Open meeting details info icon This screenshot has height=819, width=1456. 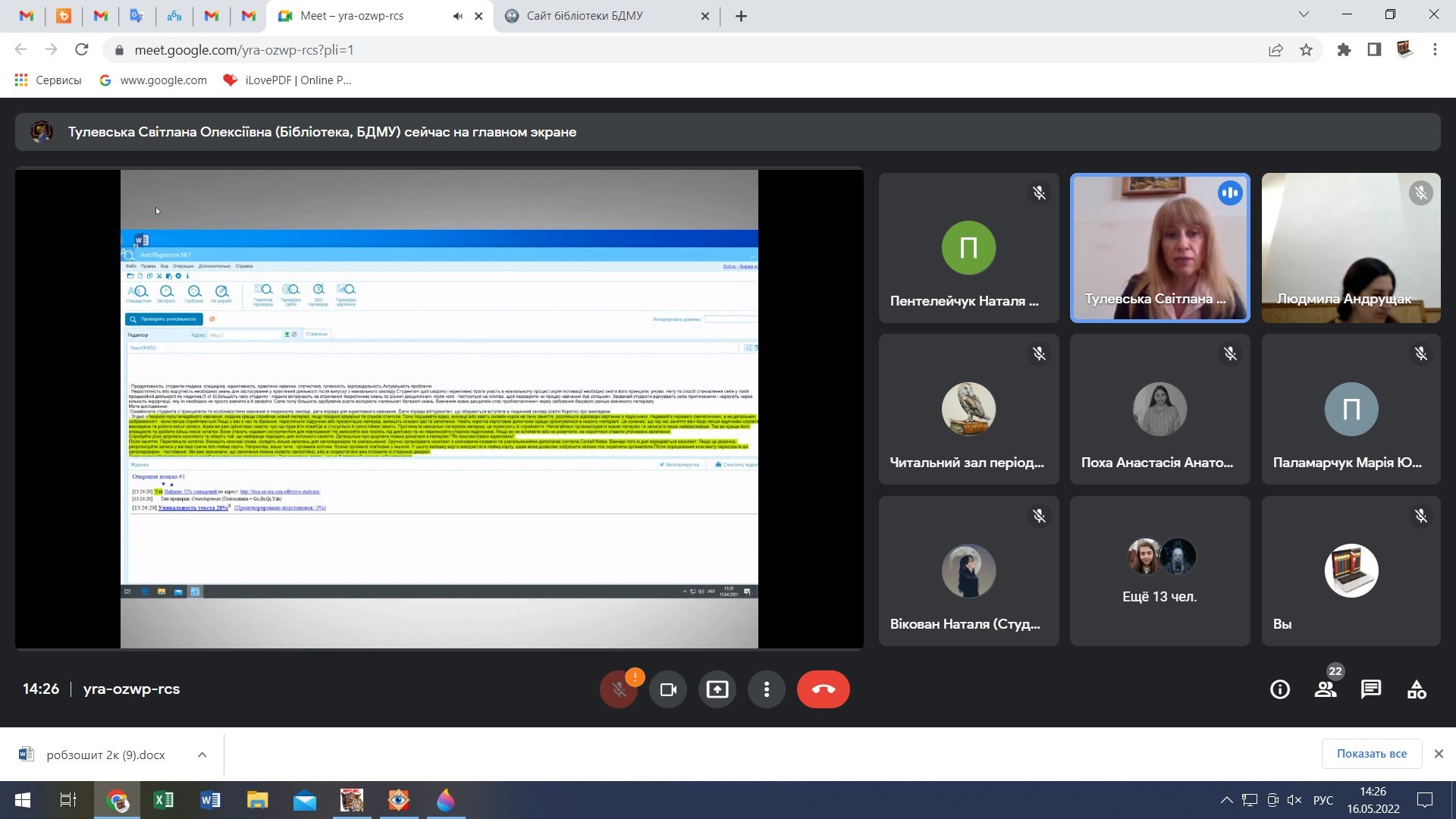click(x=1280, y=689)
